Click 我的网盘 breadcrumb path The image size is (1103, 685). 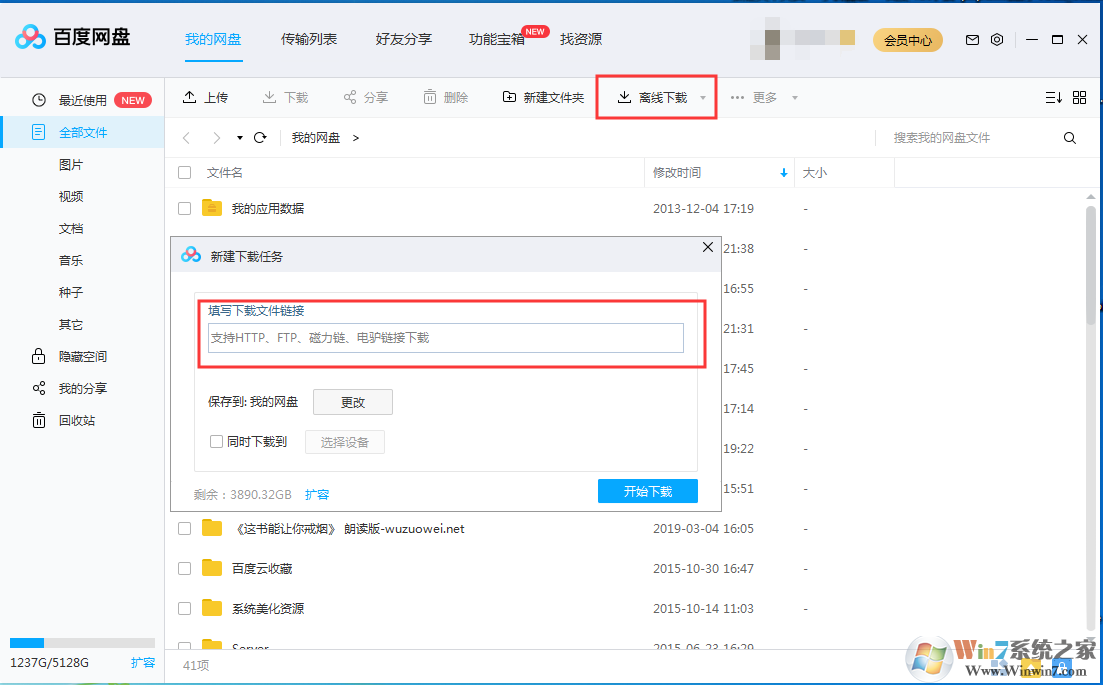point(316,138)
